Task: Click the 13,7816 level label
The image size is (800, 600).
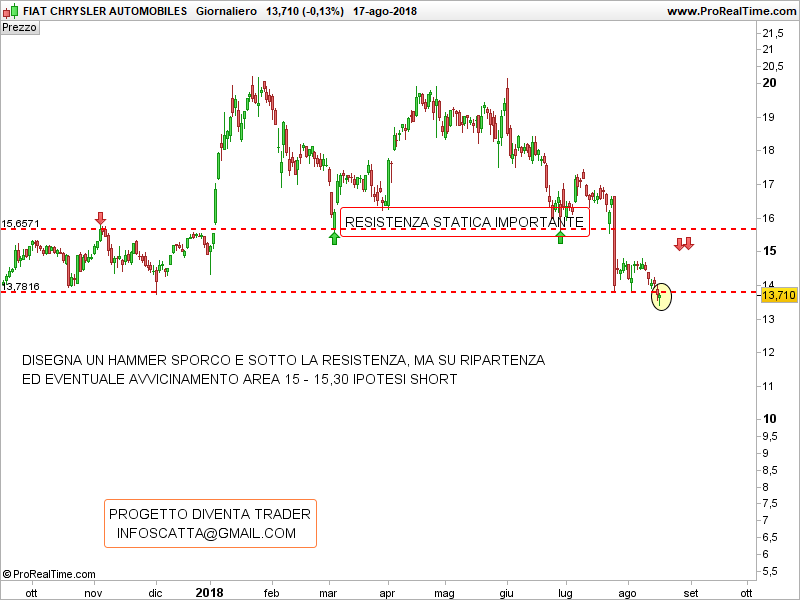Action: 20,286
